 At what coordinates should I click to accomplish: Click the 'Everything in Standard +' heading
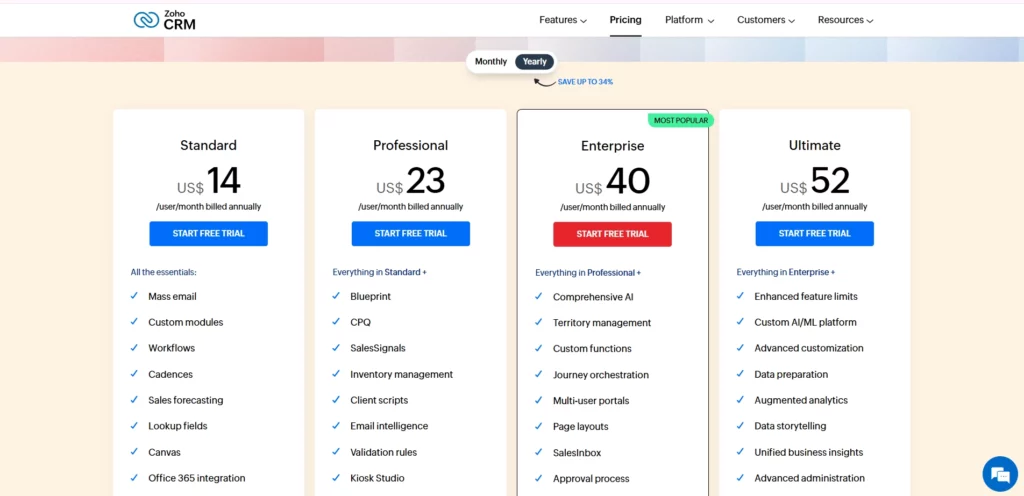pyautogui.click(x=379, y=271)
